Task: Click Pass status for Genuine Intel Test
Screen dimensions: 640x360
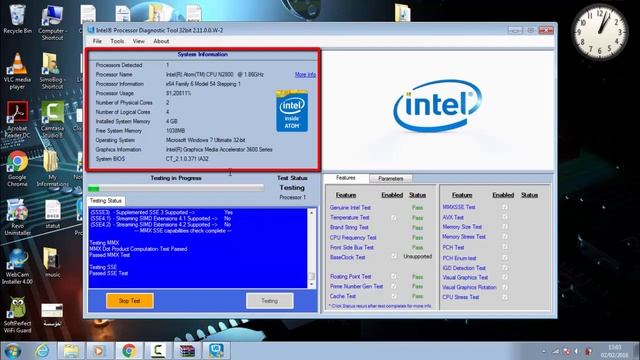Action: 417,207
